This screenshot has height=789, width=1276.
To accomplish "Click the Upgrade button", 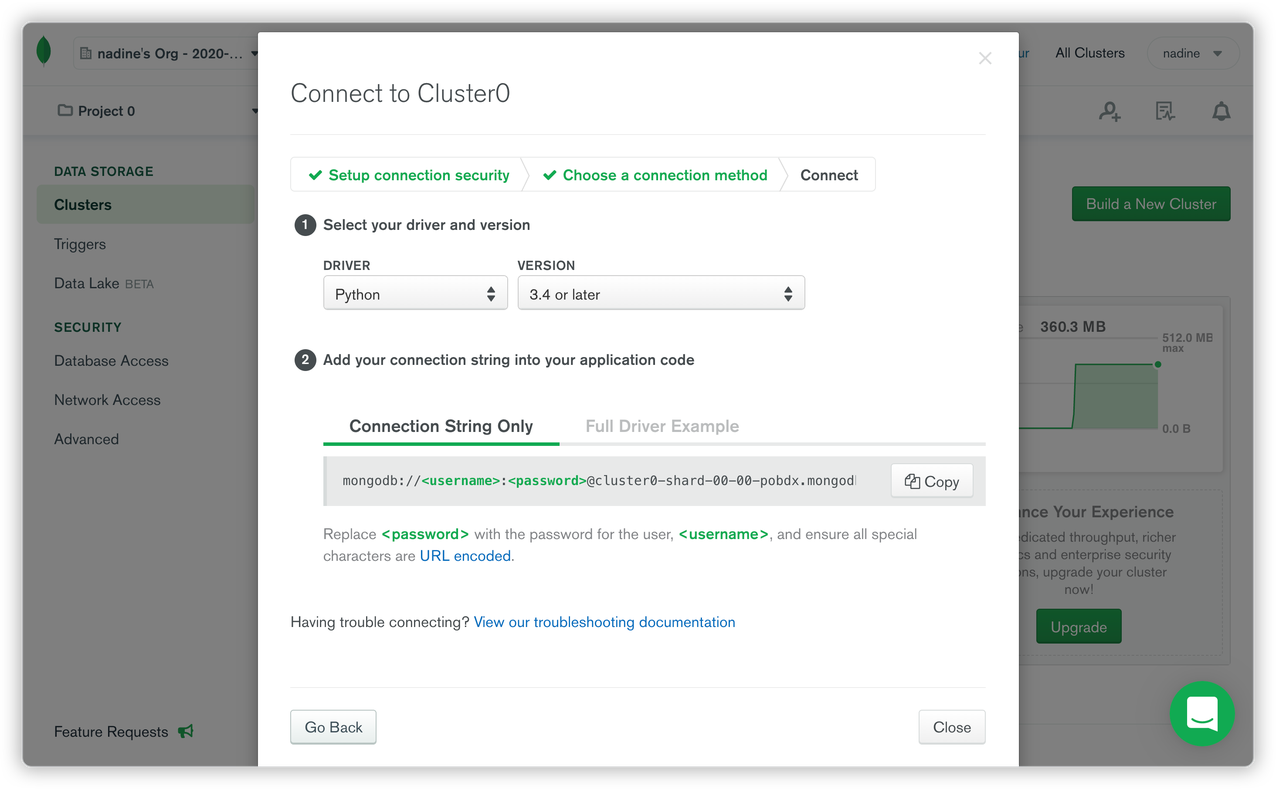I will 1078,626.
